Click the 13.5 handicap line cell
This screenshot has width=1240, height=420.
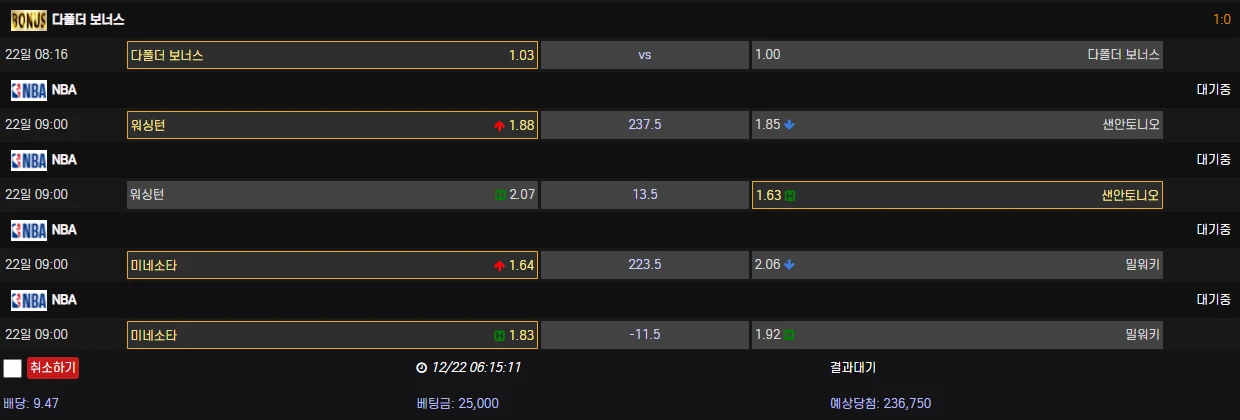[645, 195]
